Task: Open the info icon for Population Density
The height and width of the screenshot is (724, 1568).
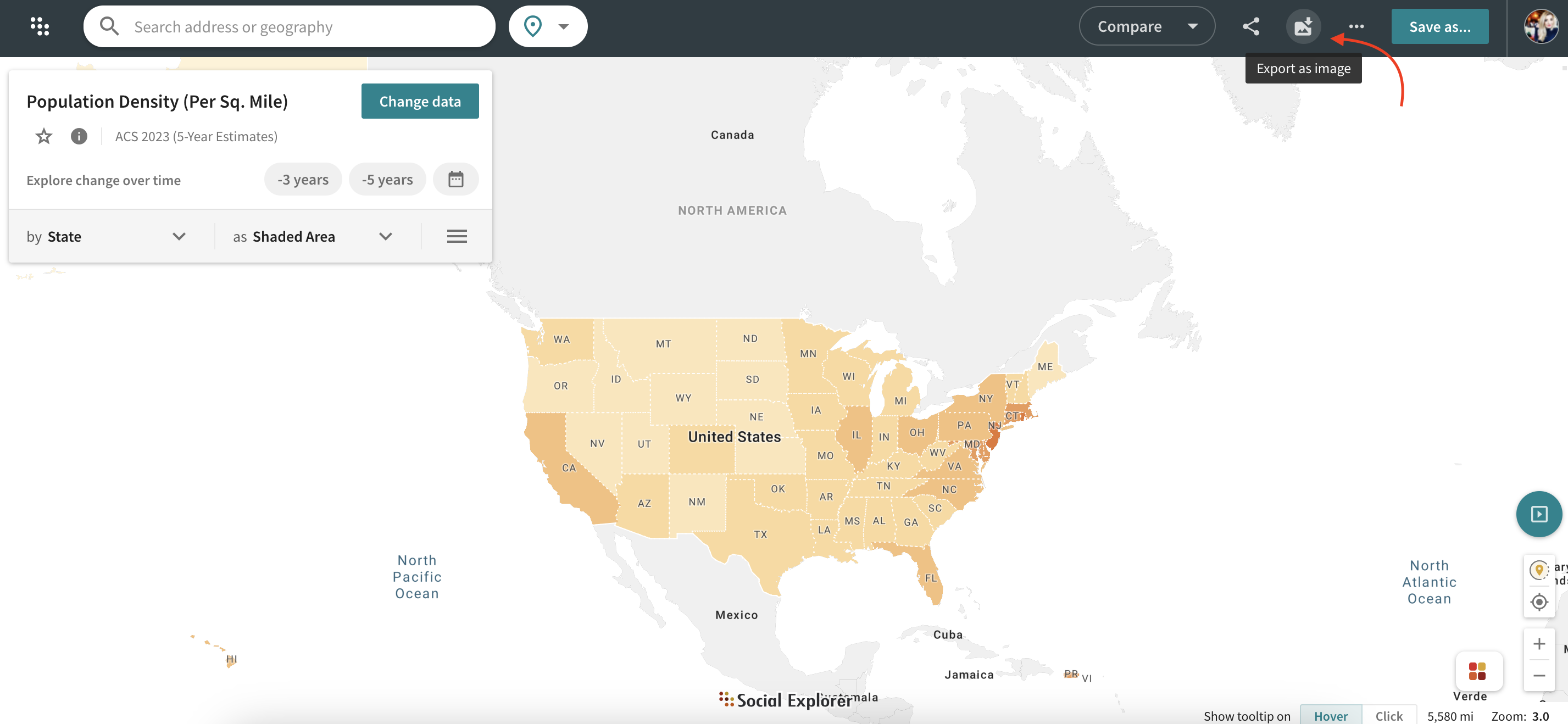Action: [79, 136]
